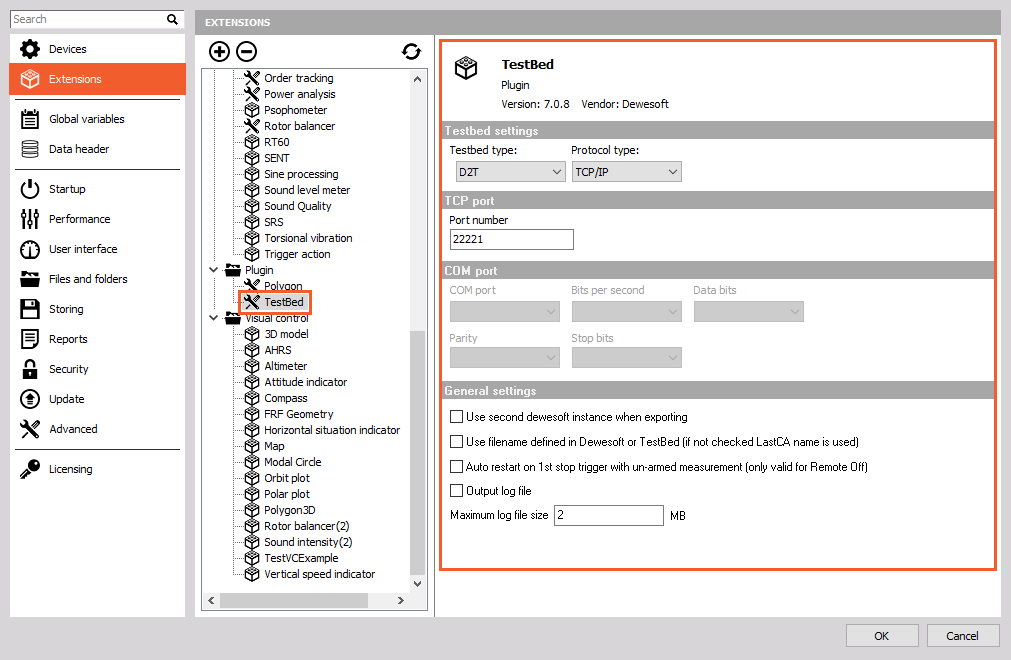
Task: Click the Performance sliders icon
Action: [x=30, y=219]
